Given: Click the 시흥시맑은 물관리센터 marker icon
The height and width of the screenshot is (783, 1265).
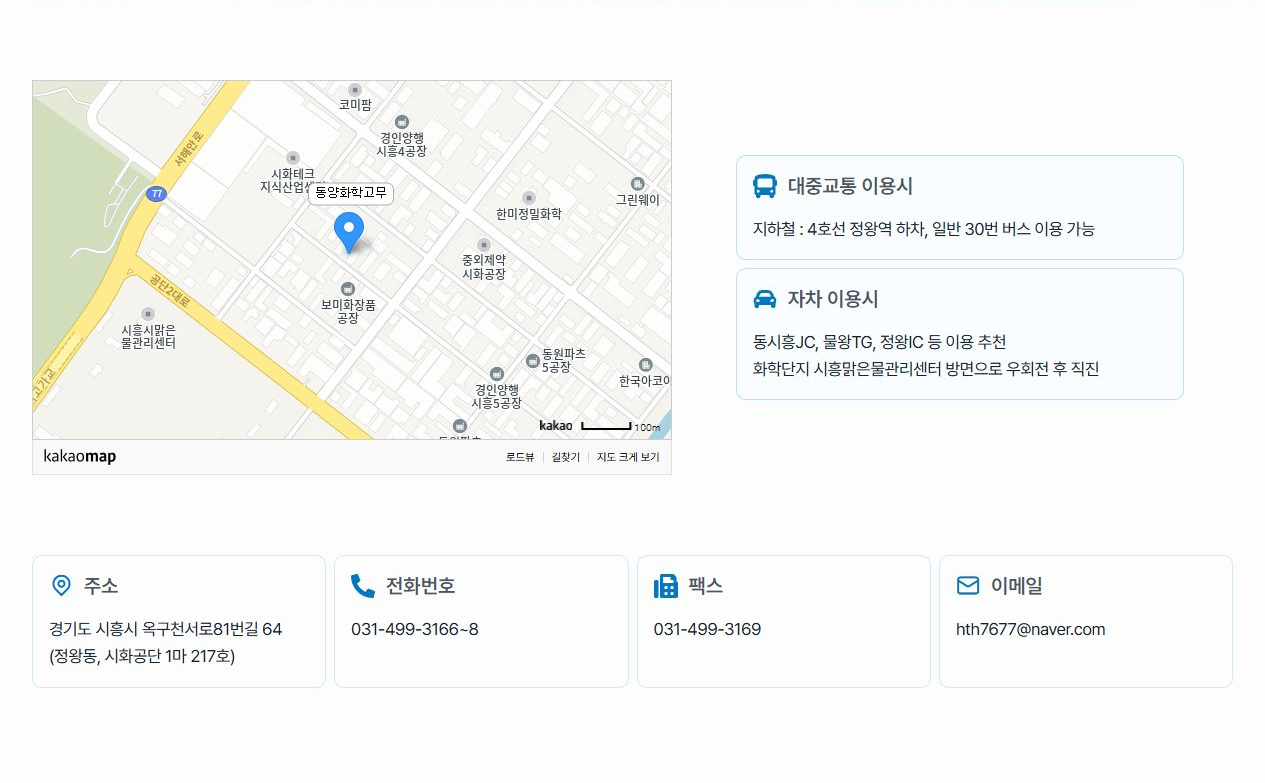Looking at the screenshot, I should [x=148, y=314].
